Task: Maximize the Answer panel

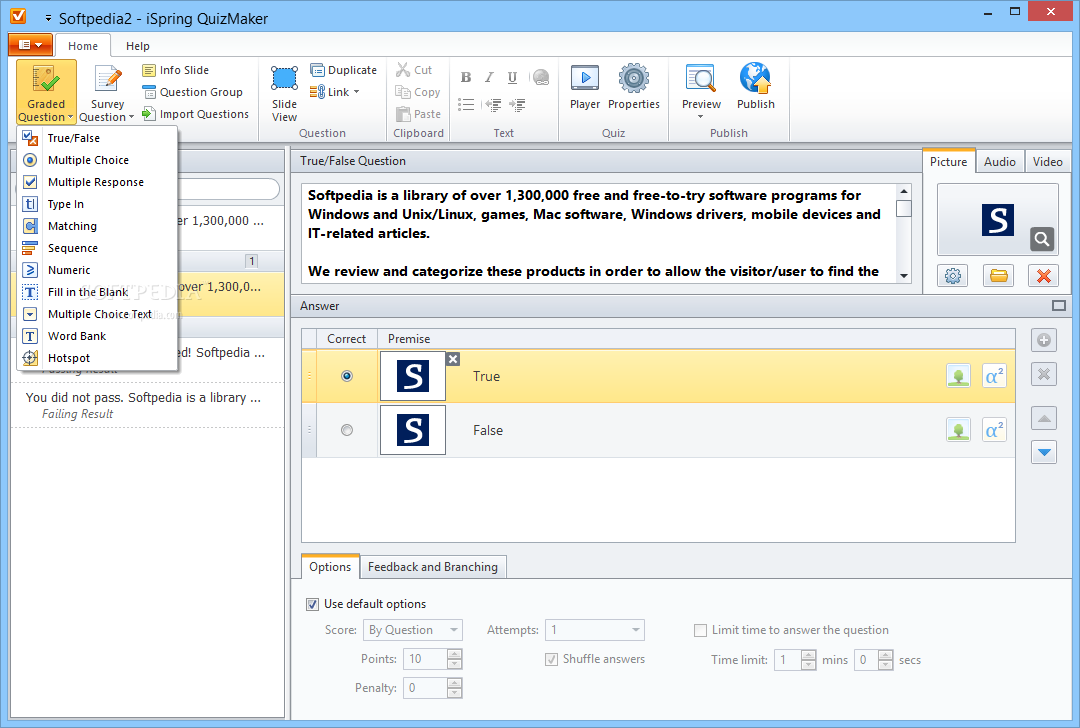Action: tap(1059, 306)
